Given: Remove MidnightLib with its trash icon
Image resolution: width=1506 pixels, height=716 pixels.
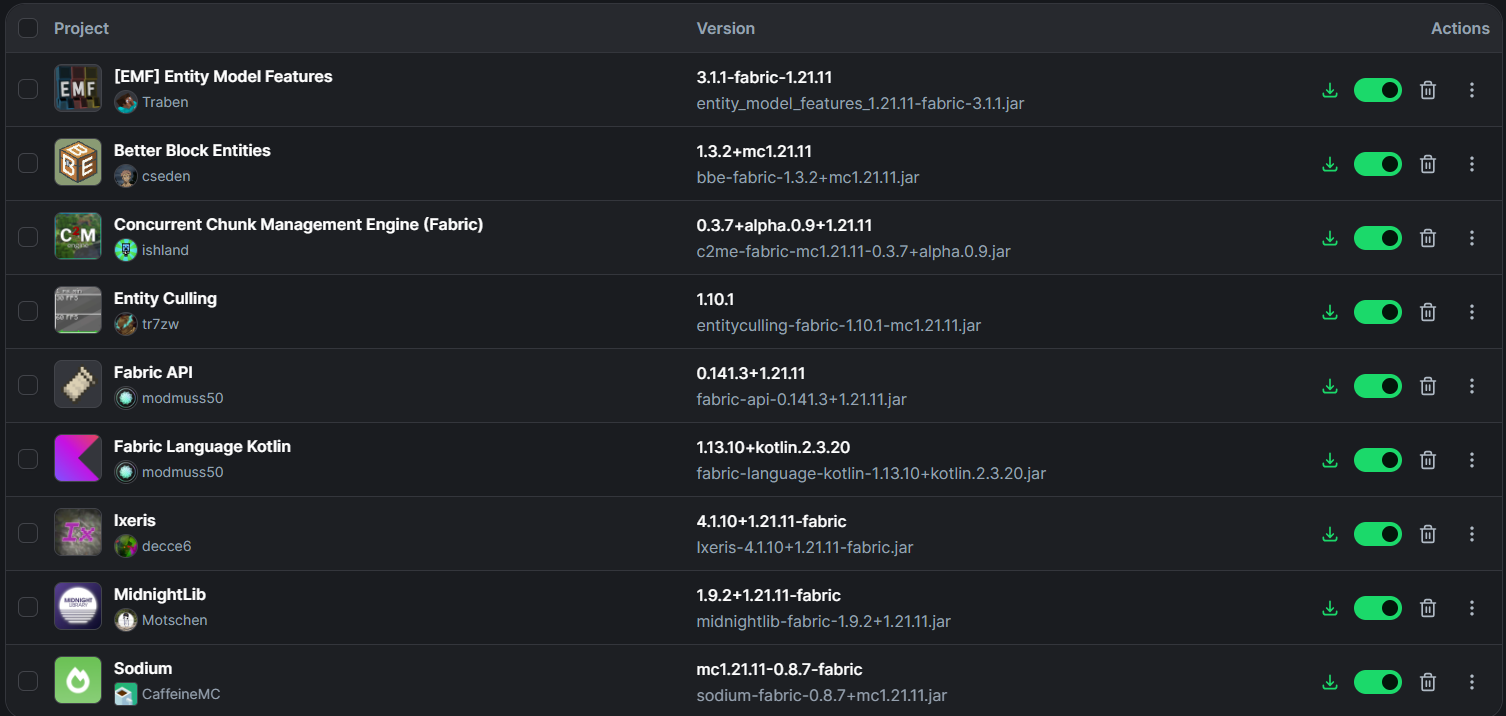Looking at the screenshot, I should click(x=1428, y=608).
